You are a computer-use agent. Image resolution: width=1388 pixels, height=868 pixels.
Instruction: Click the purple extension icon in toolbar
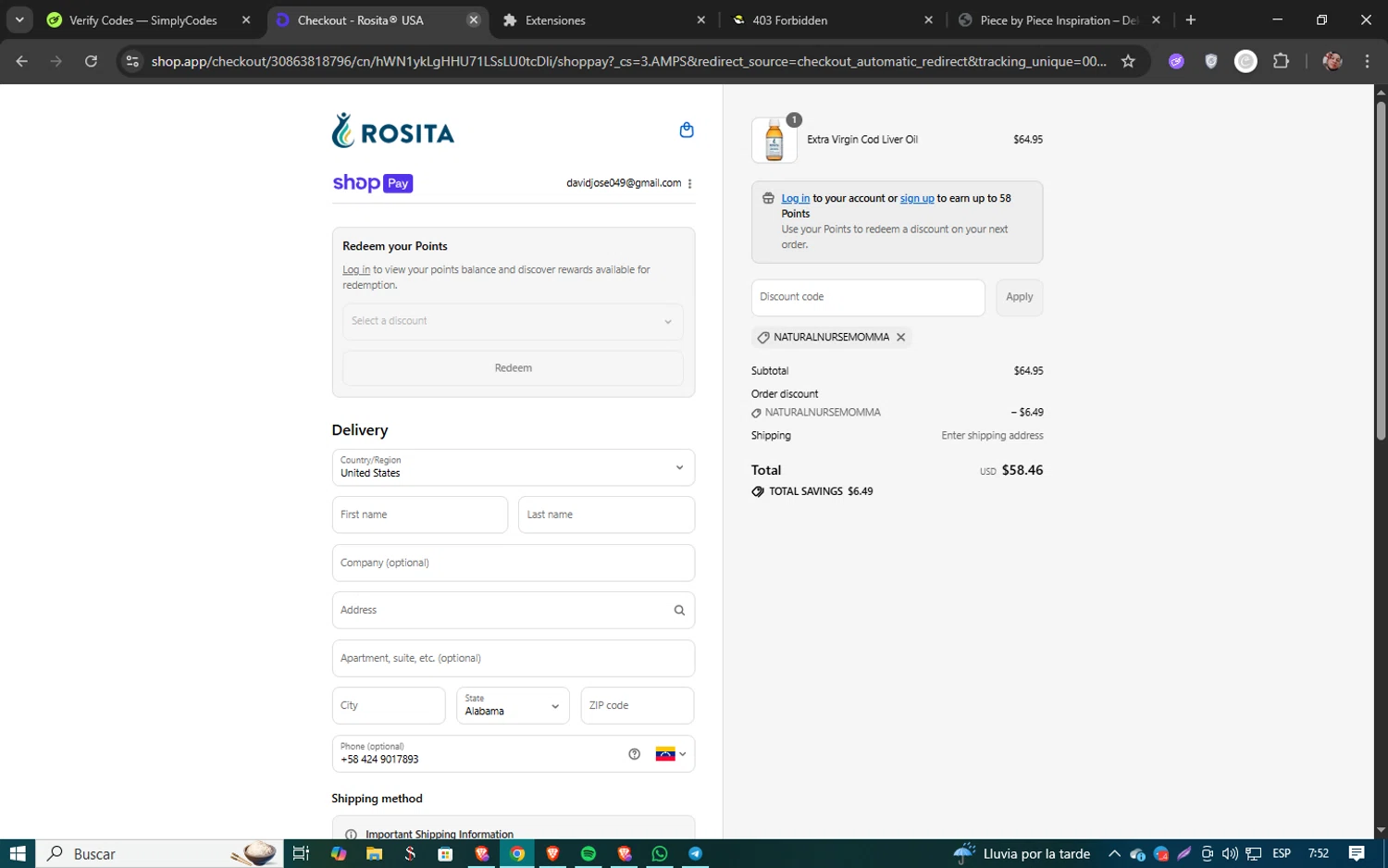pyautogui.click(x=1176, y=61)
